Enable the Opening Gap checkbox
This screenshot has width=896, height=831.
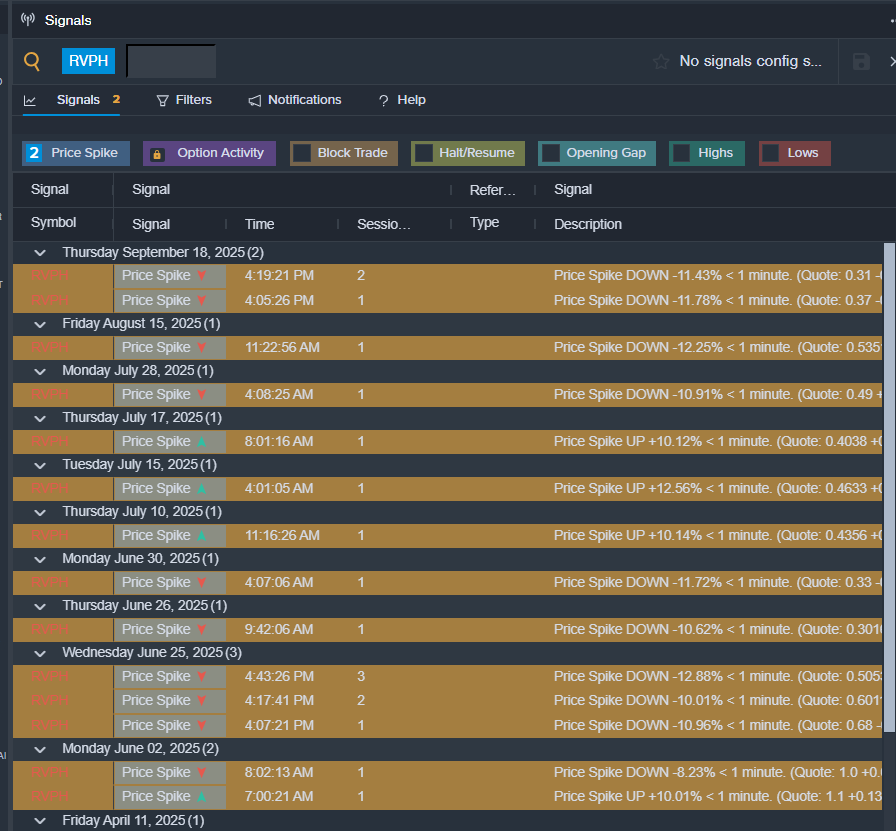[x=550, y=153]
